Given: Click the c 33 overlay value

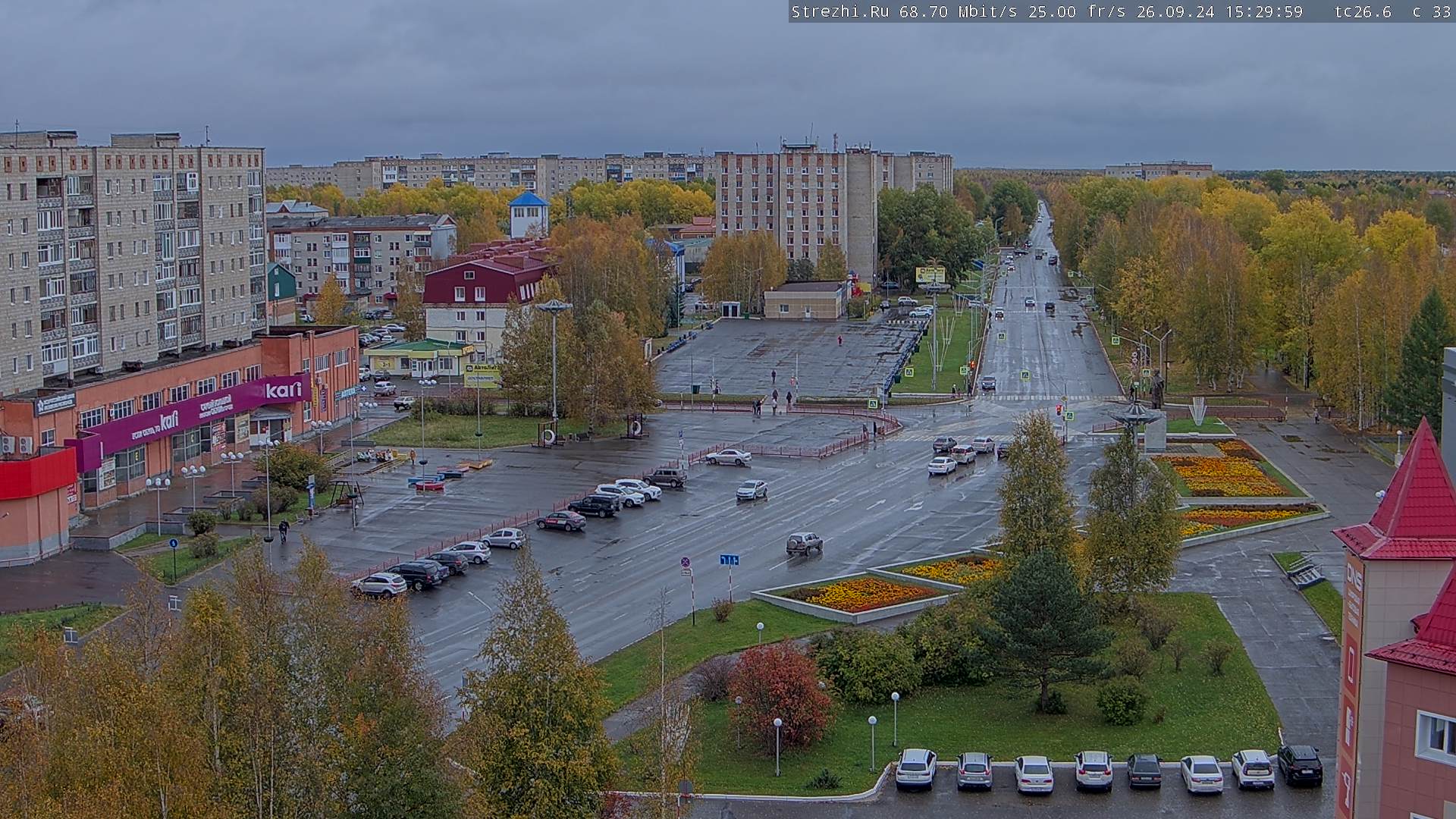Looking at the screenshot, I should pyautogui.click(x=1431, y=11).
